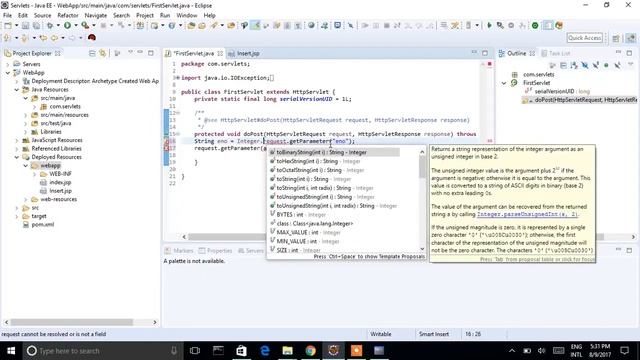640x360 pixels.
Task: Toggle green dot Hide Local Types in Outline
Action: click(x=606, y=65)
